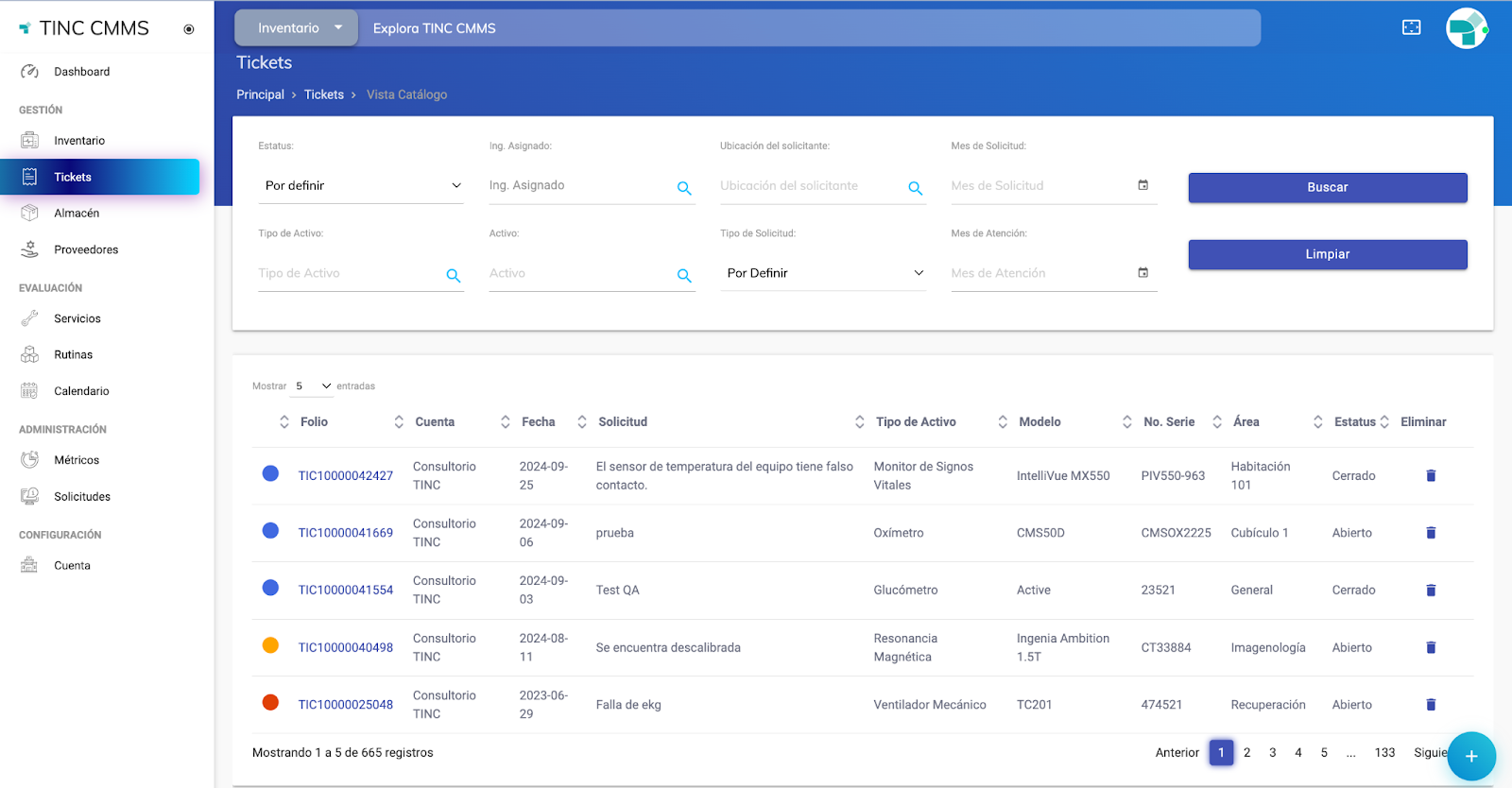
Task: Open the Inventario dropdown in header
Action: (297, 28)
